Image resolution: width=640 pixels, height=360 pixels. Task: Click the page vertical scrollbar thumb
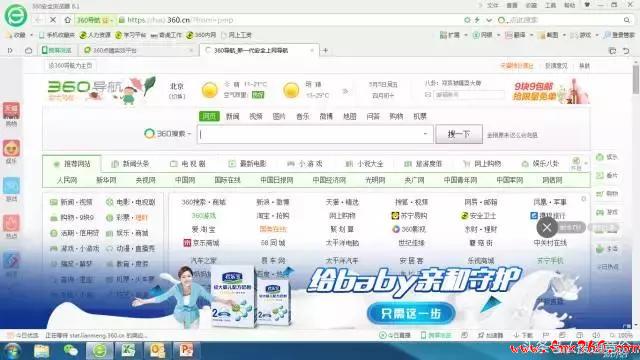[636, 79]
